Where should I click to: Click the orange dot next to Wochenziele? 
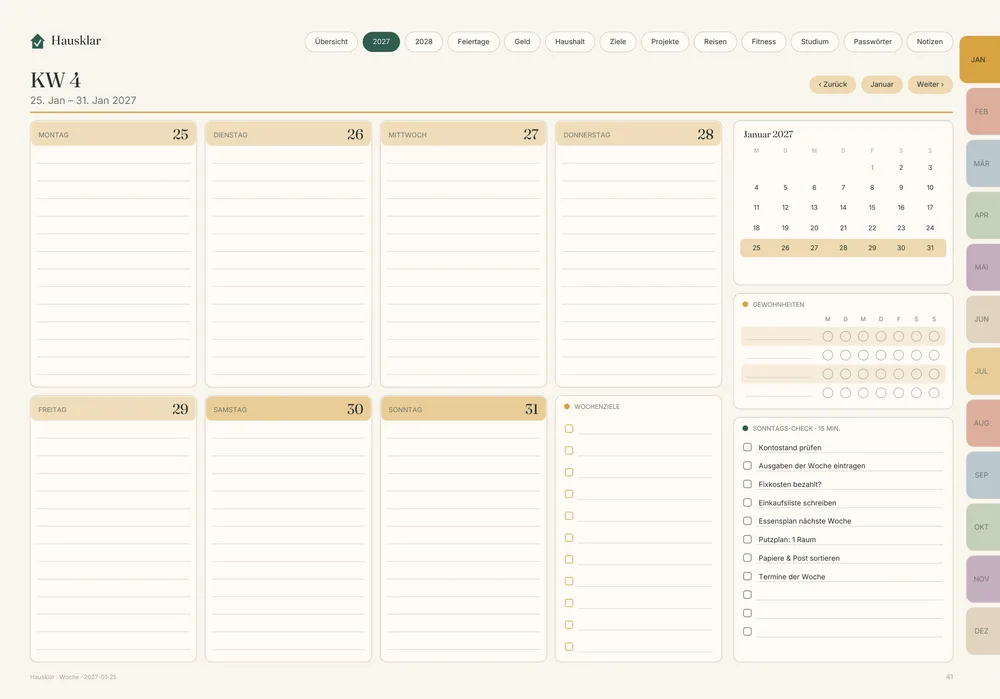(567, 407)
